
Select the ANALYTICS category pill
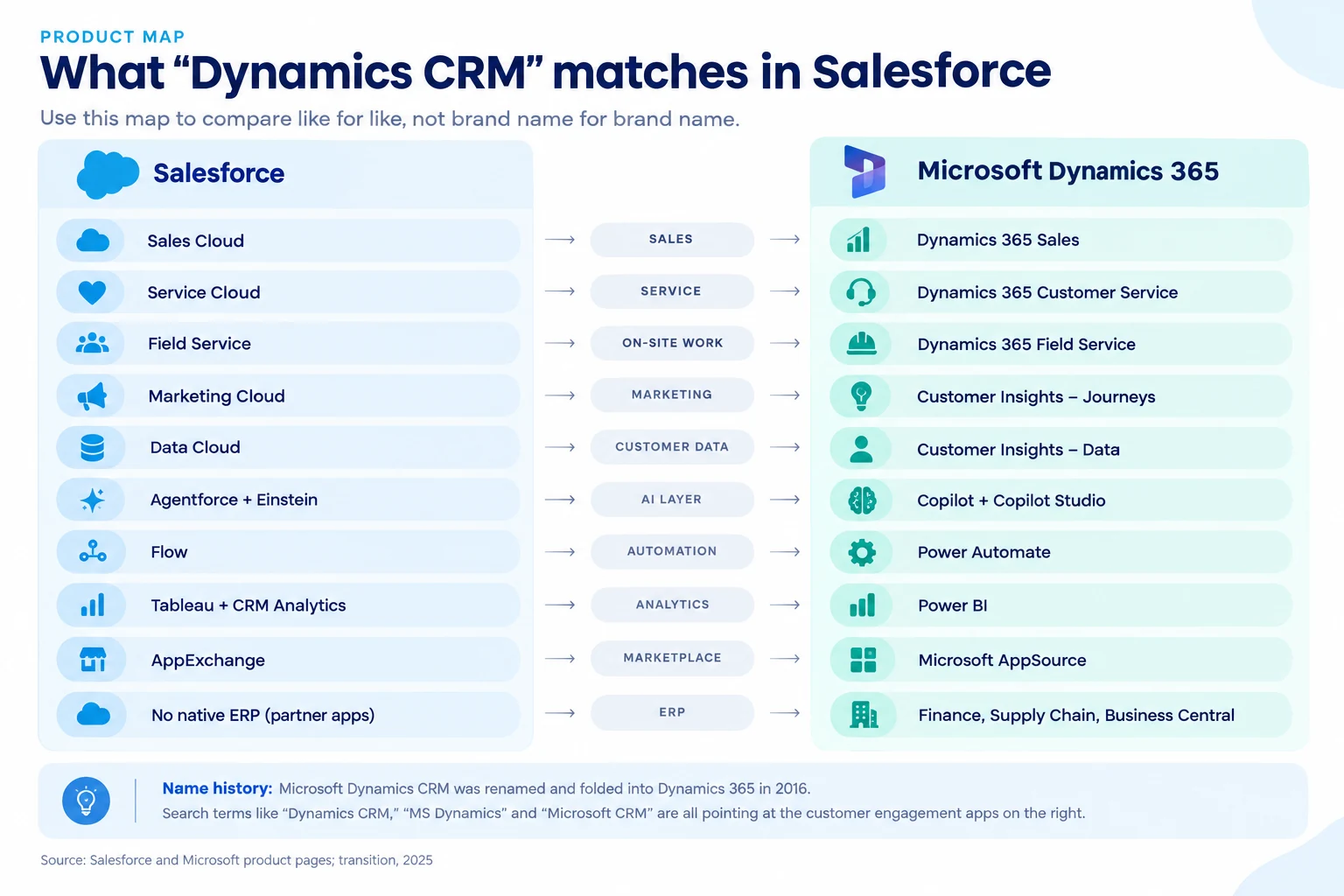coord(672,605)
